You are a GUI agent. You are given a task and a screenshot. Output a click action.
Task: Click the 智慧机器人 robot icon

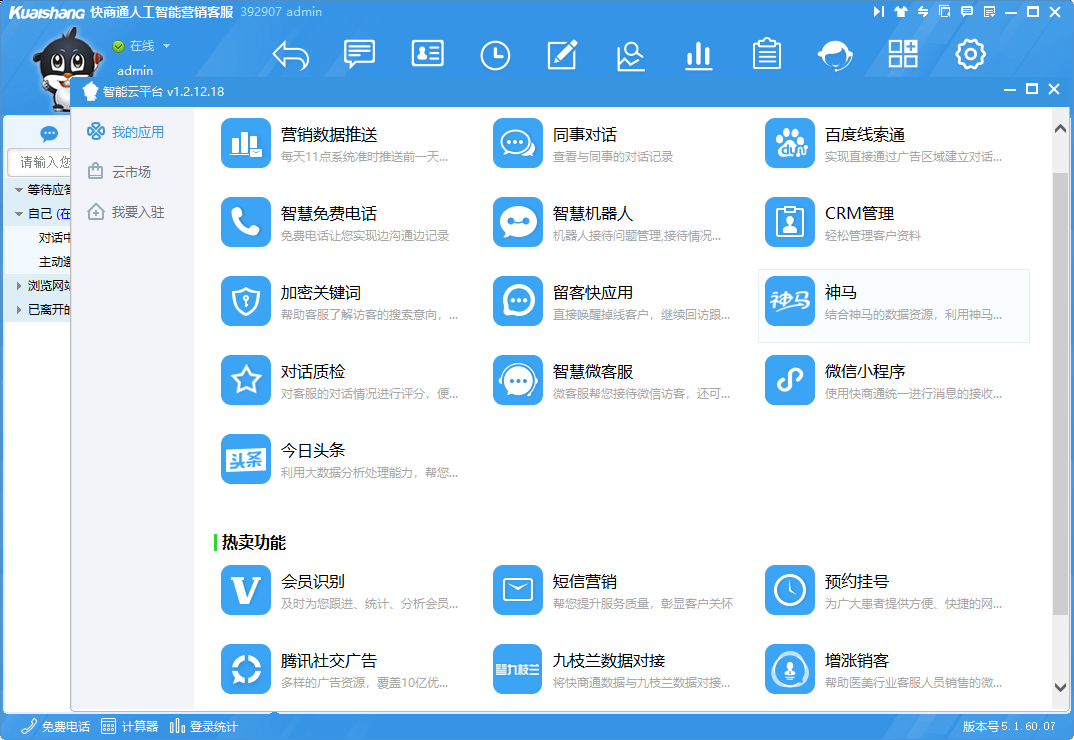click(518, 222)
